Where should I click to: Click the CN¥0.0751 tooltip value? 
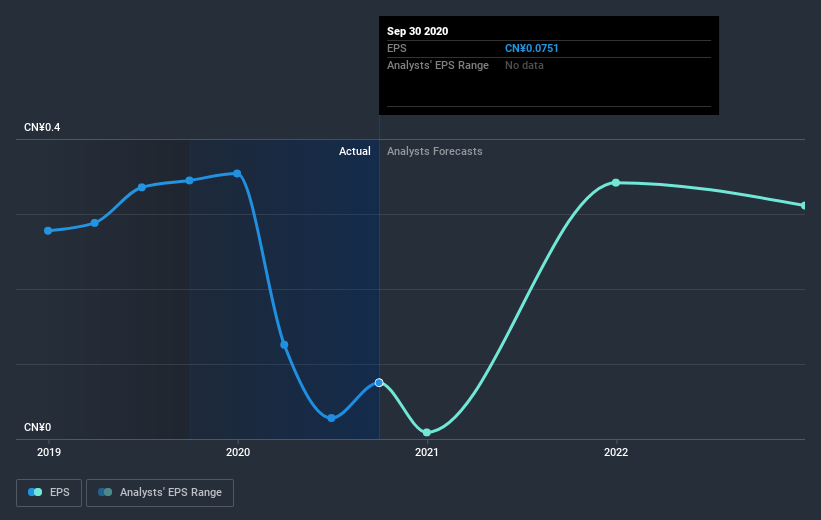tap(531, 48)
